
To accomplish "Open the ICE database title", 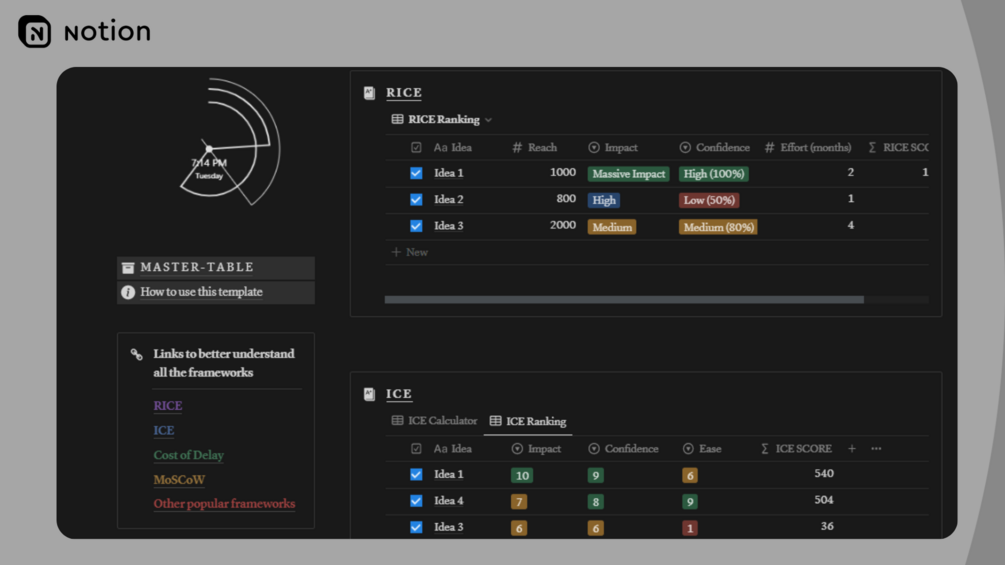I will pos(399,394).
